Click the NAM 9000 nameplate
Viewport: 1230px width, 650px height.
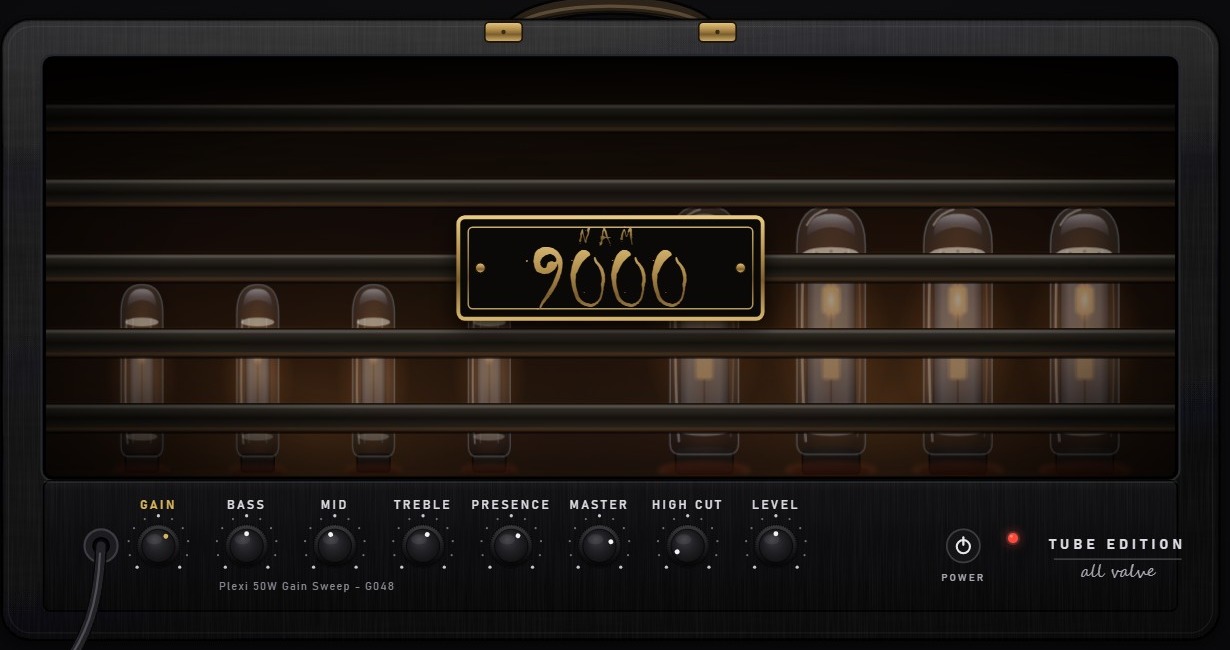[x=610, y=268]
